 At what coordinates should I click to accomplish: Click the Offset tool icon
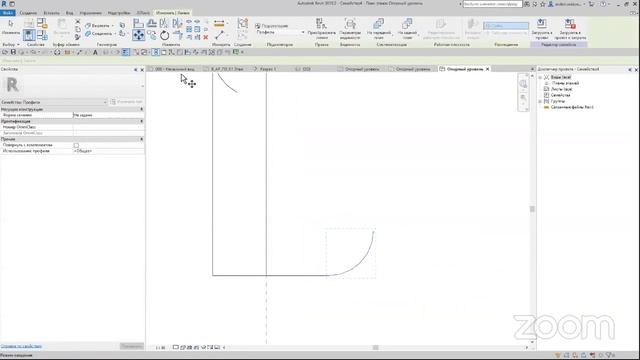(x=152, y=24)
